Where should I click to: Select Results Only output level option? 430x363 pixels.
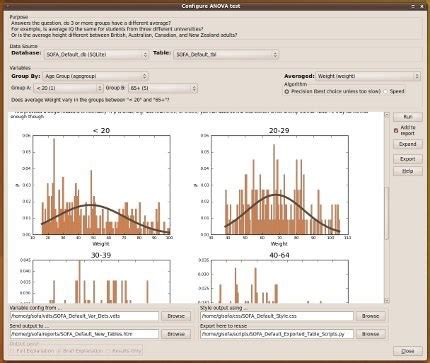(124, 351)
